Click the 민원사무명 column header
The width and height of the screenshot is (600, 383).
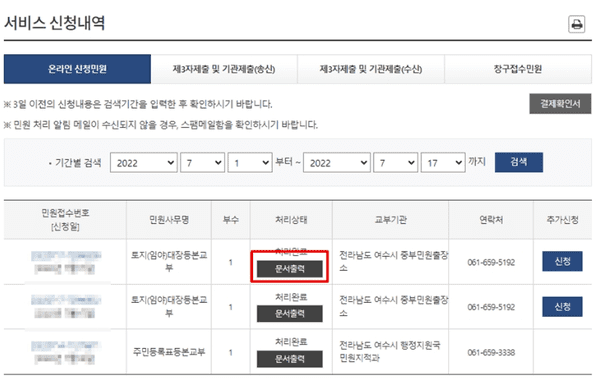(x=169, y=220)
